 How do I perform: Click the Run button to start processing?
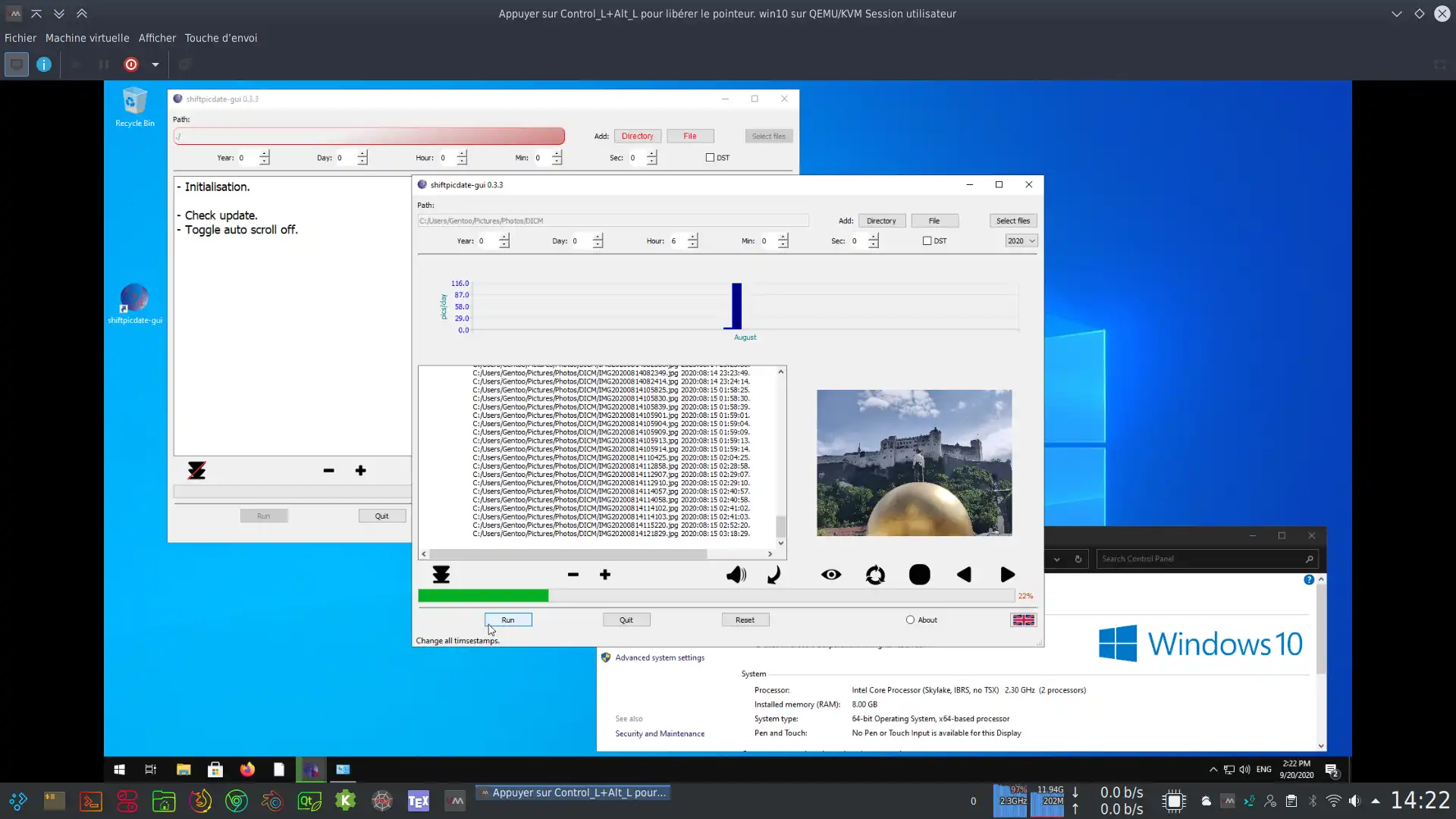click(x=508, y=619)
